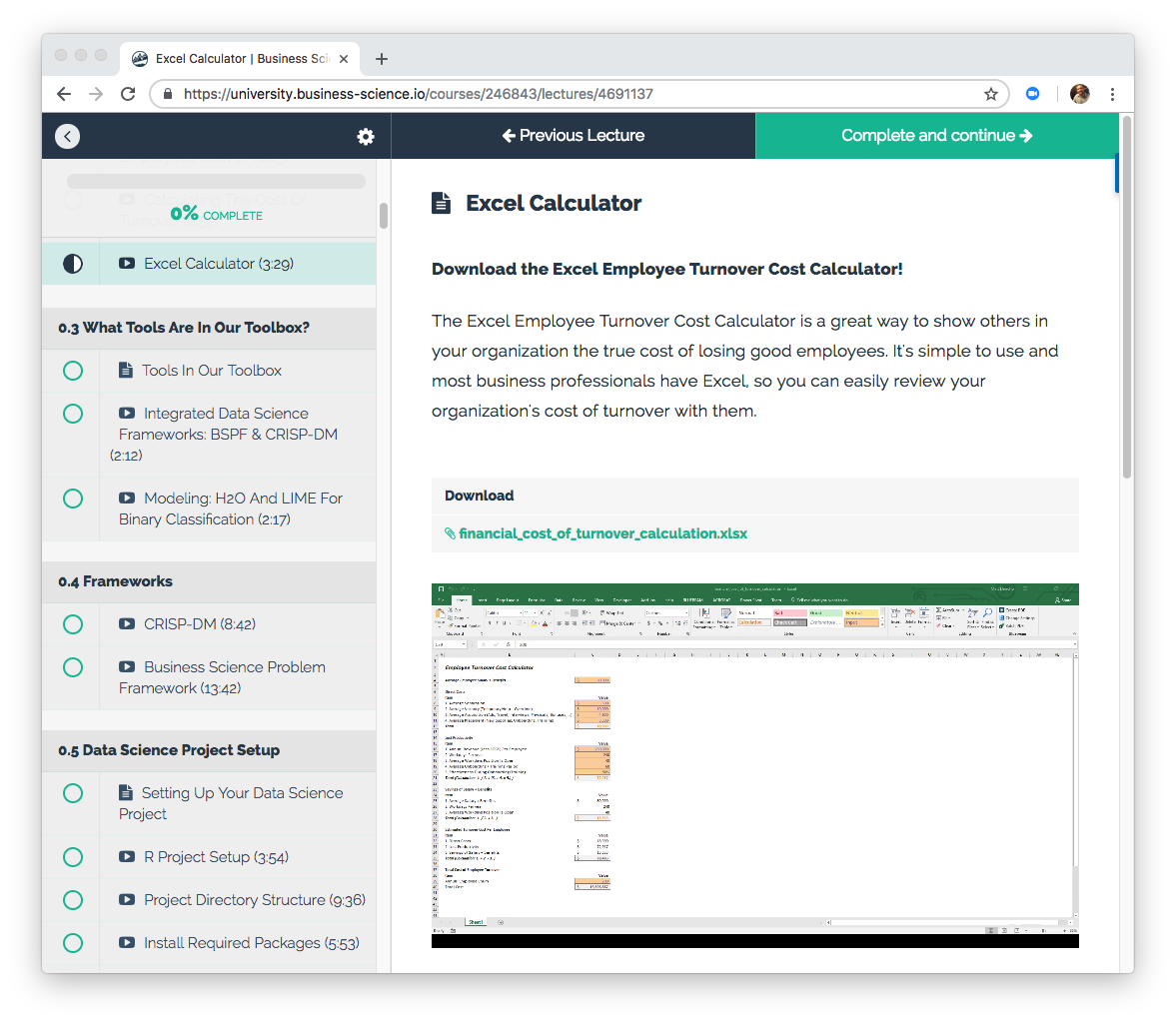Open Setting Up Your Data Science Project
The width and height of the screenshot is (1176, 1023).
tap(230, 803)
